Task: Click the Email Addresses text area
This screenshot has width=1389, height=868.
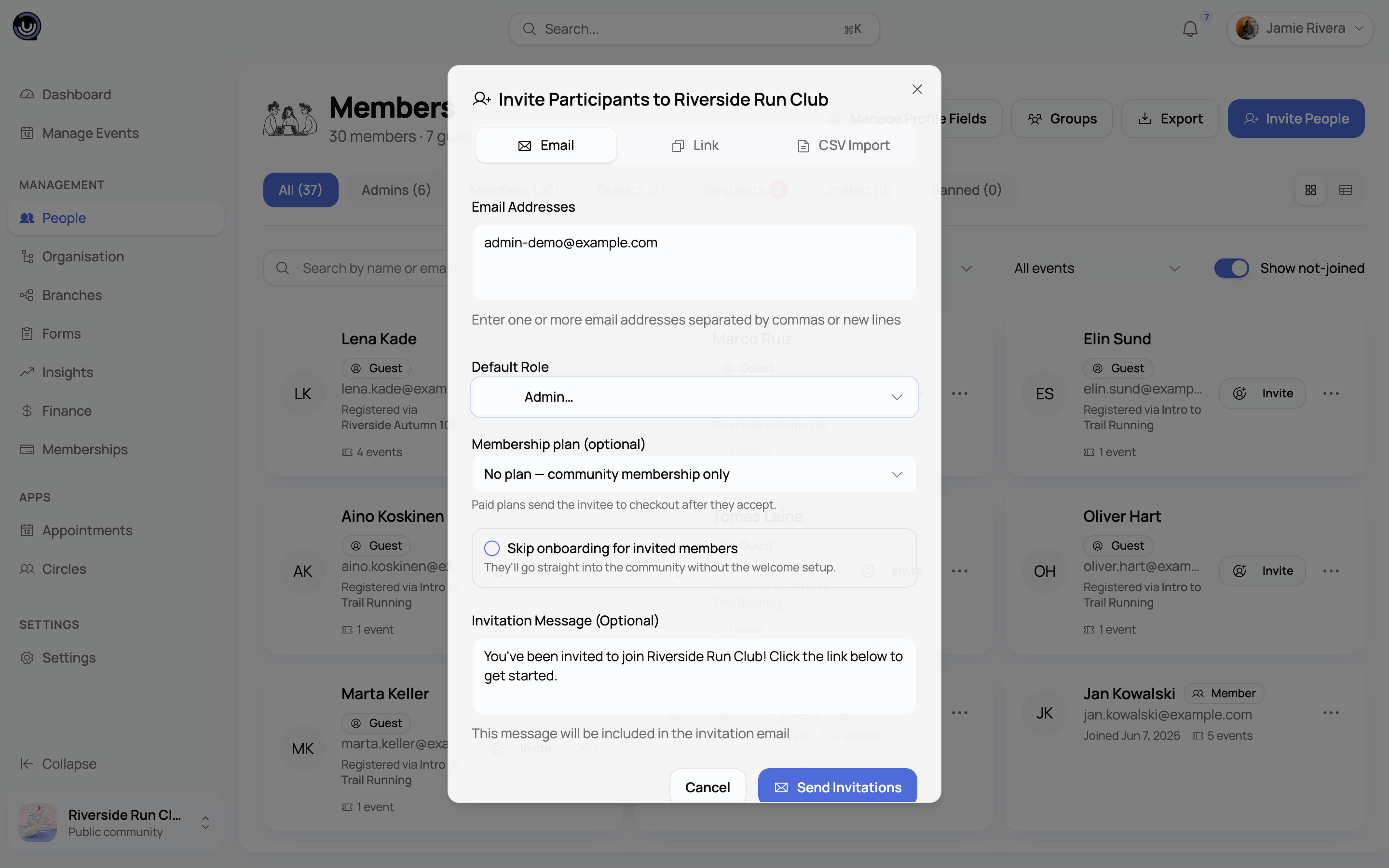Action: click(694, 262)
